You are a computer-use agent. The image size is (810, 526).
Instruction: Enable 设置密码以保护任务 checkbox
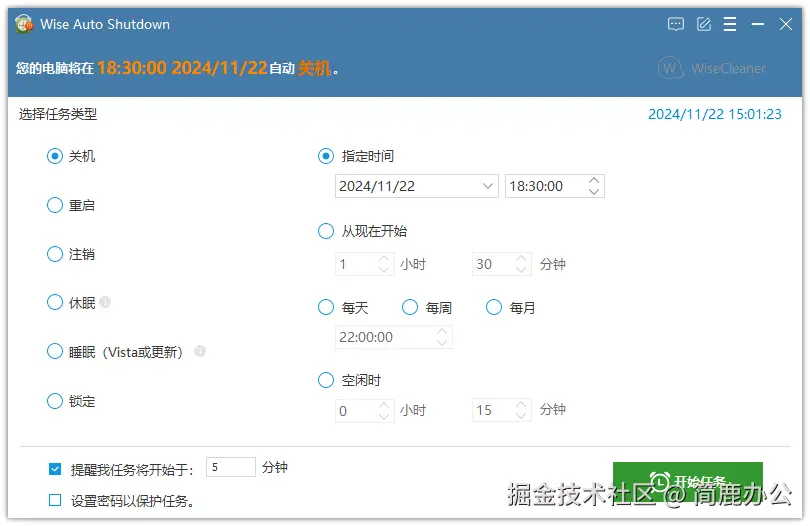(55, 500)
